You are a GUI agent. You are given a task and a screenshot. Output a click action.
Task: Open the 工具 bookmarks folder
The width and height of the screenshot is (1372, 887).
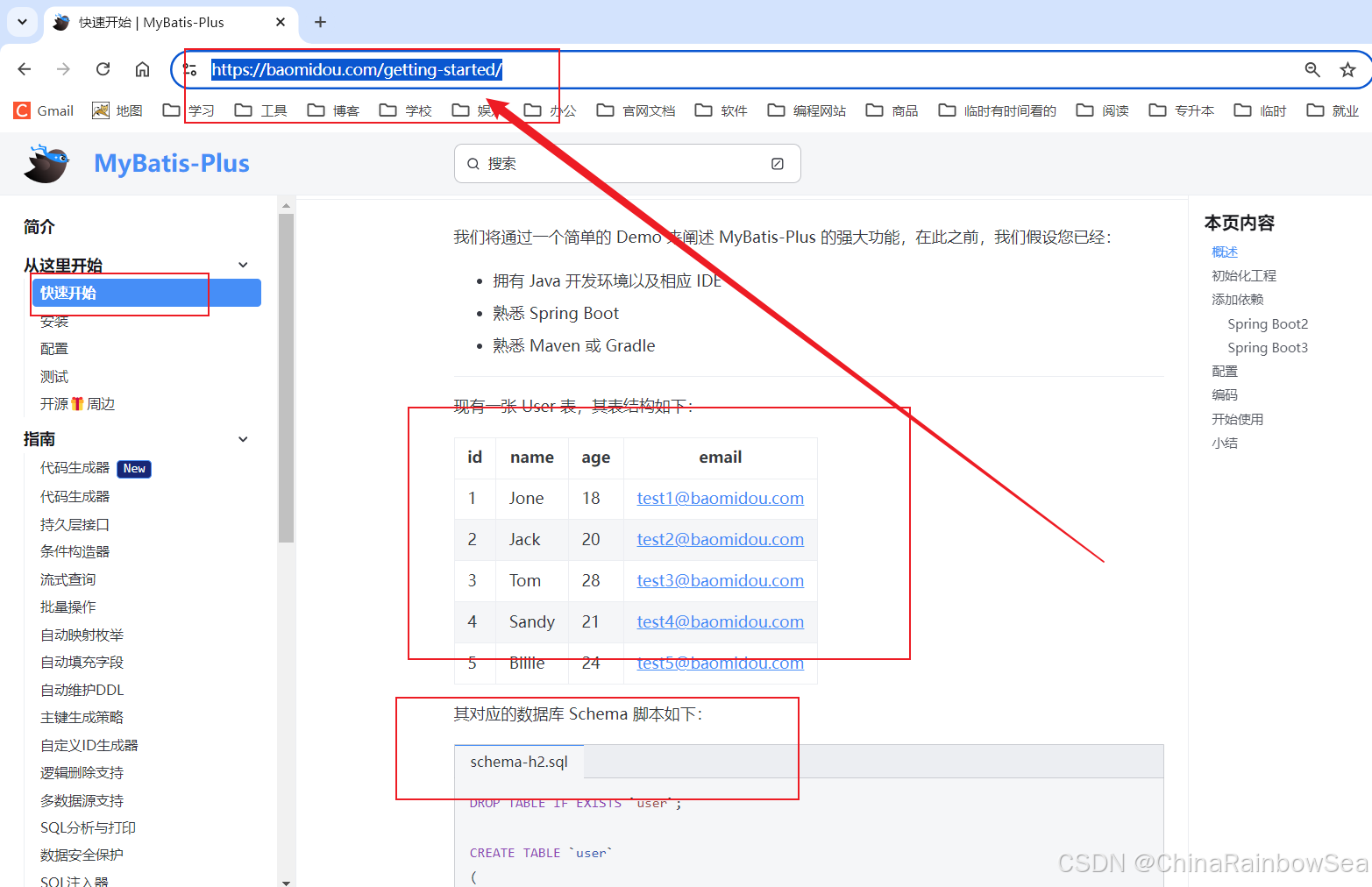click(x=261, y=110)
